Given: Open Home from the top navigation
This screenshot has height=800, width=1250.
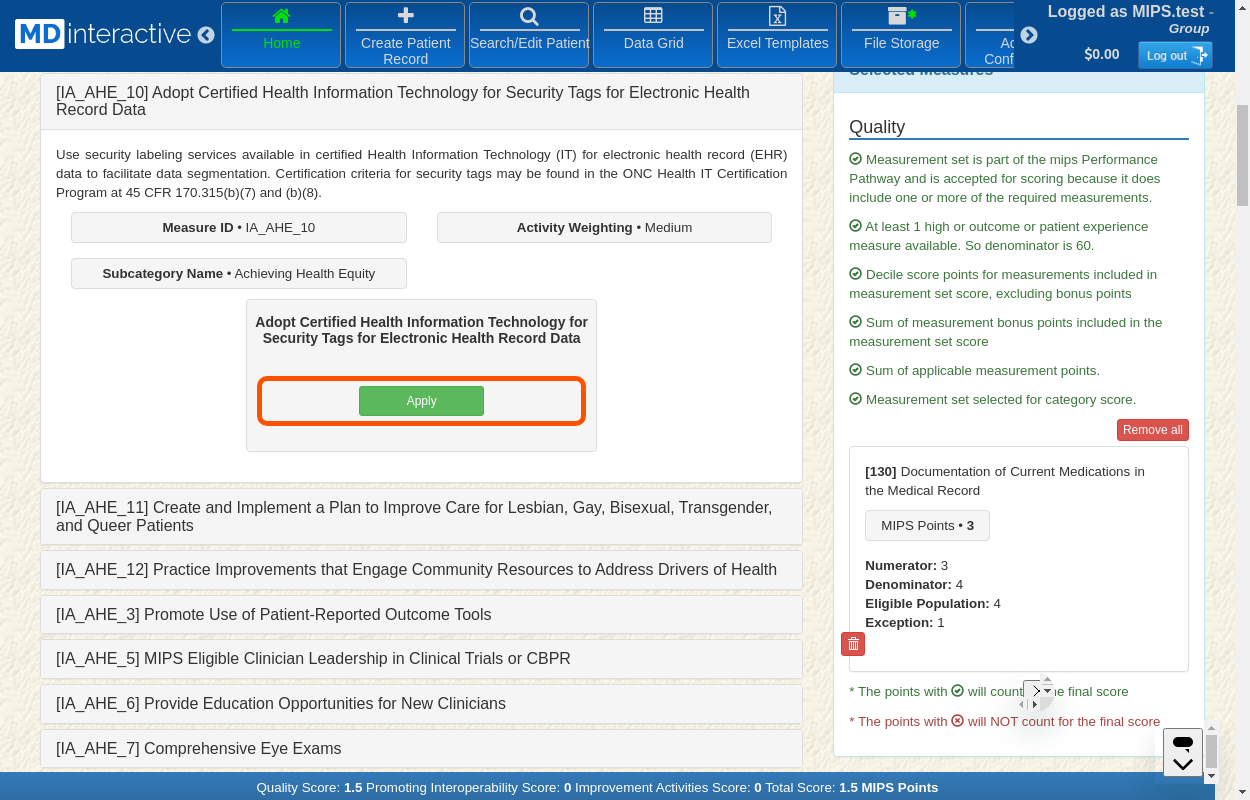Looking at the screenshot, I should pyautogui.click(x=281, y=34).
